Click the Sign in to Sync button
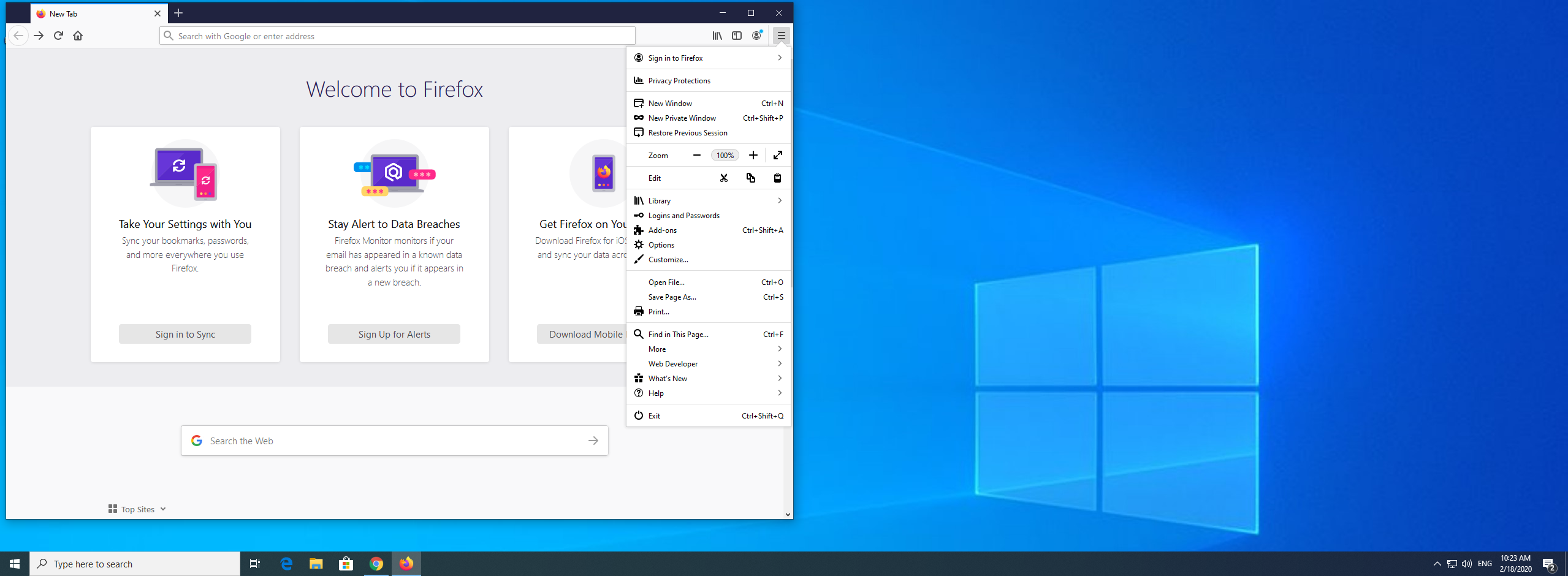The height and width of the screenshot is (576, 1568). (x=185, y=334)
